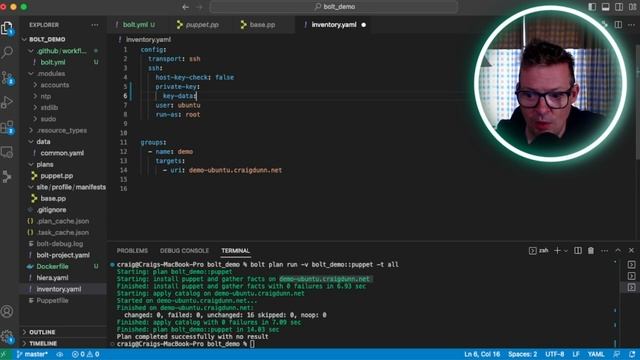Open the Source Control view
Image resolution: width=640 pixels, height=360 pixels.
point(7,78)
